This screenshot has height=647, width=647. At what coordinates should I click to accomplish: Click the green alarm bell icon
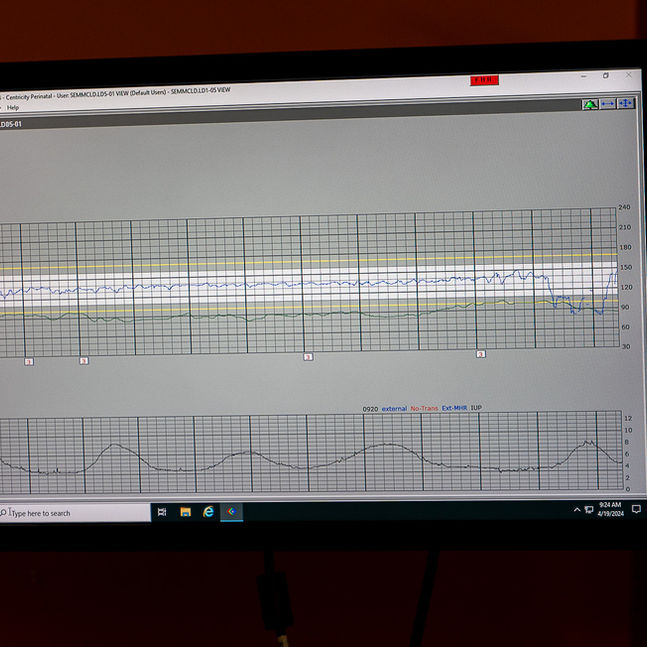pos(590,104)
